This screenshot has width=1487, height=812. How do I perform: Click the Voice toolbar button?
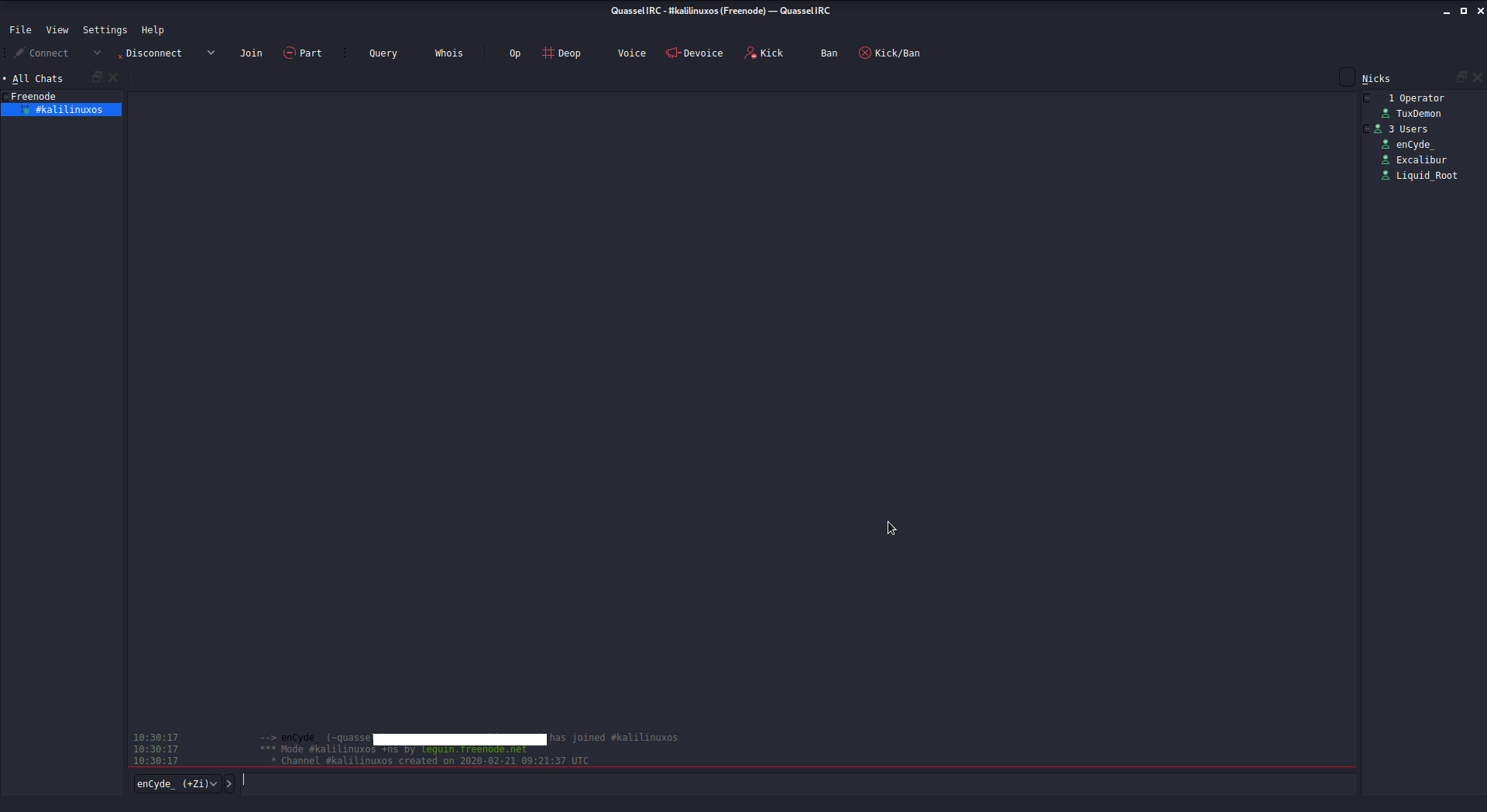click(x=631, y=53)
